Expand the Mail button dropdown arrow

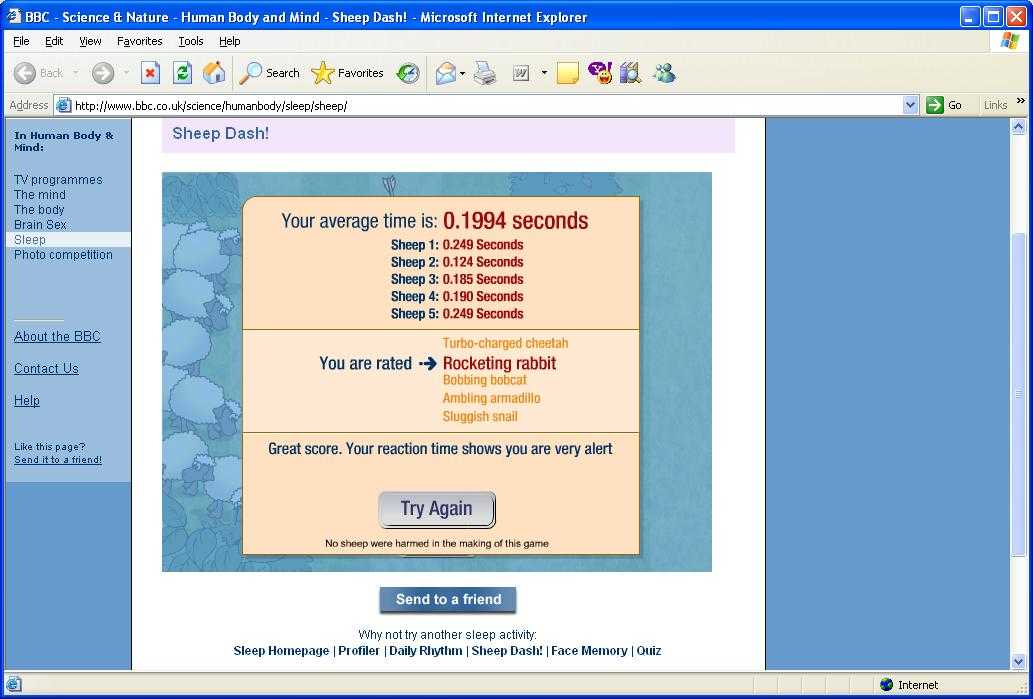462,73
